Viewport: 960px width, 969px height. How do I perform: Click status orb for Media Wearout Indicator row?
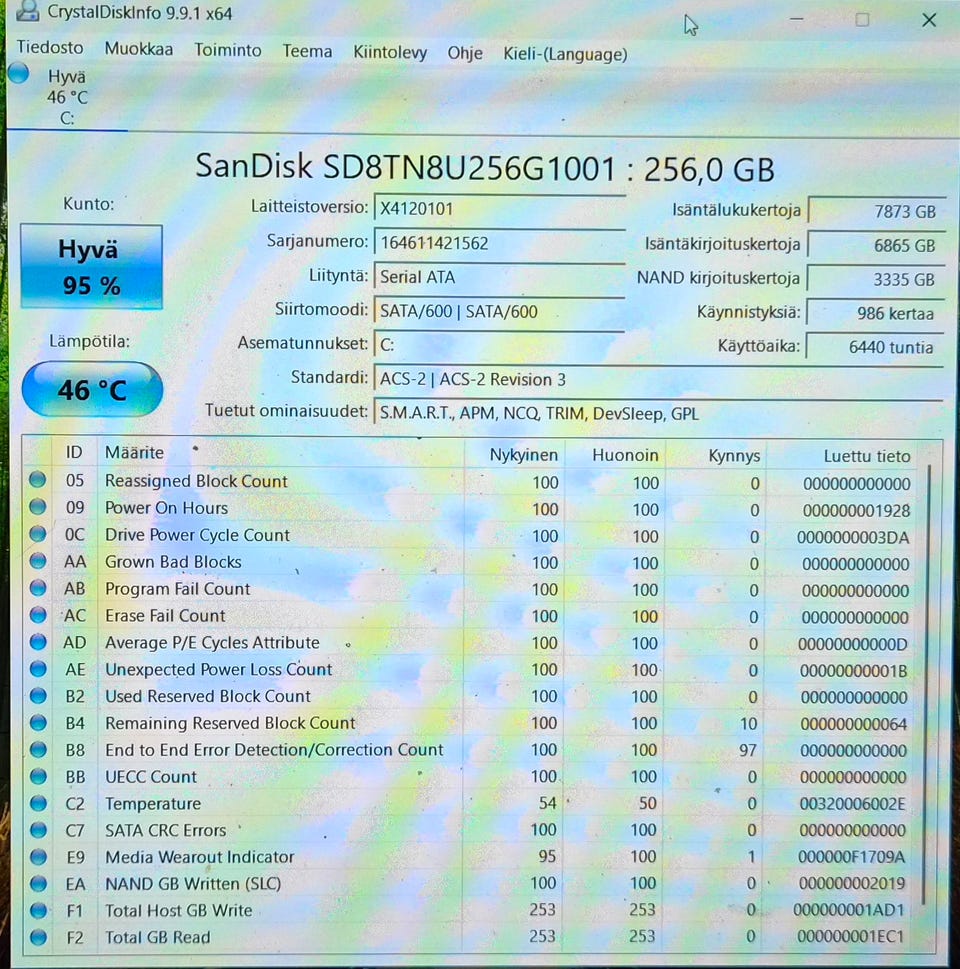pos(38,857)
